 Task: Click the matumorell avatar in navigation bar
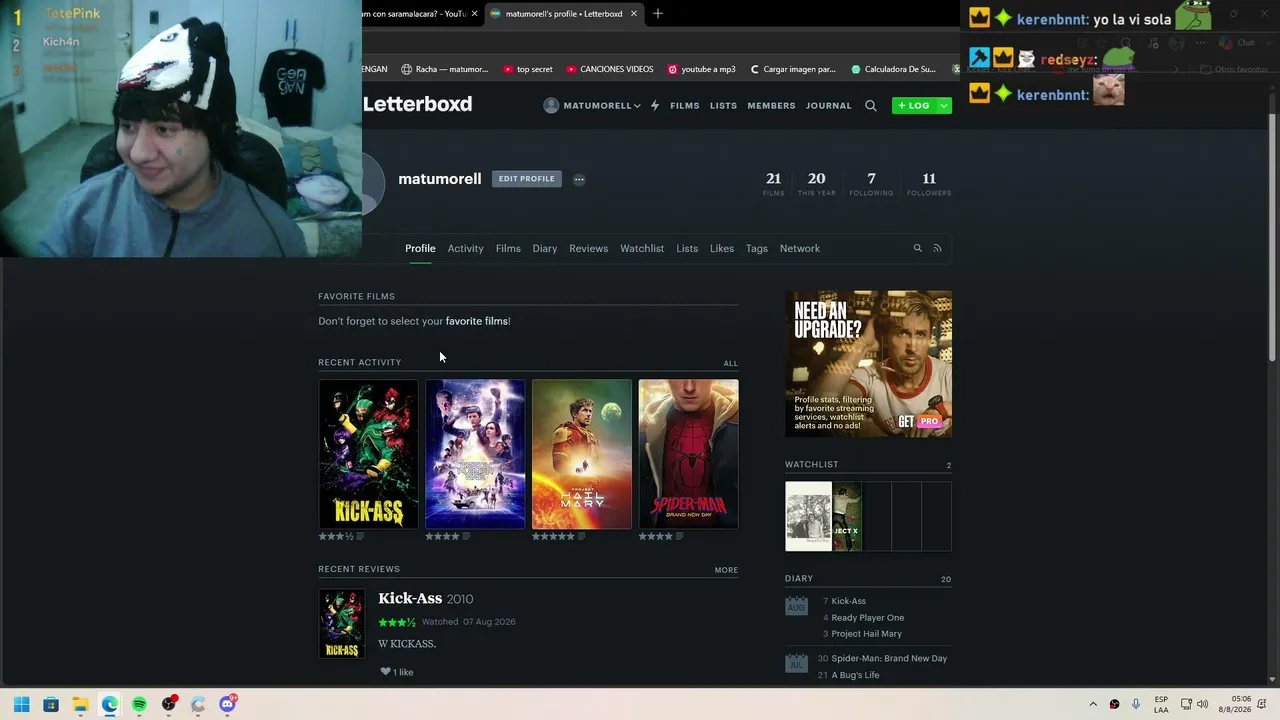(551, 105)
